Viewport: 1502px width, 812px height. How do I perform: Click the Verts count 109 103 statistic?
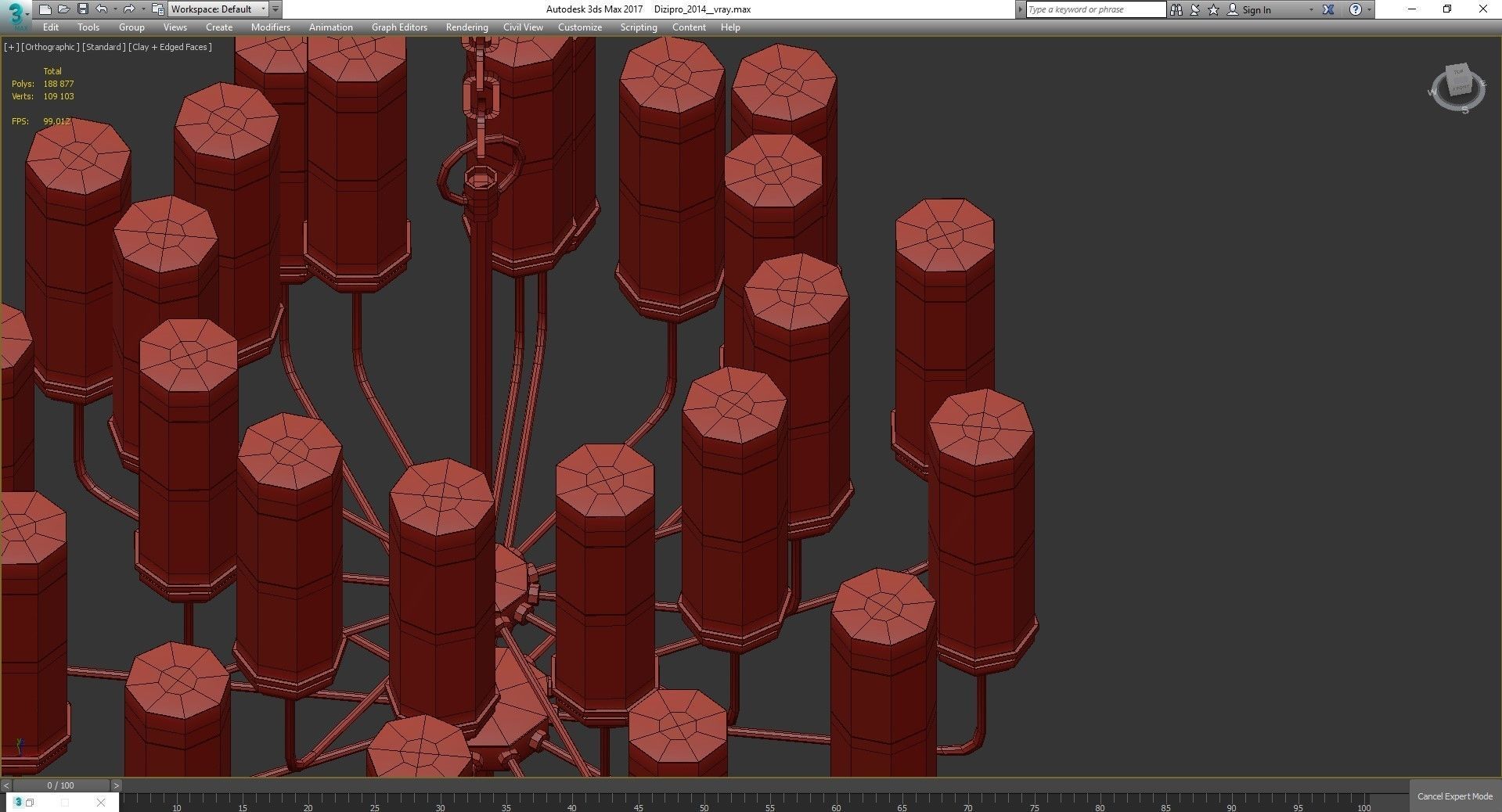[59, 96]
